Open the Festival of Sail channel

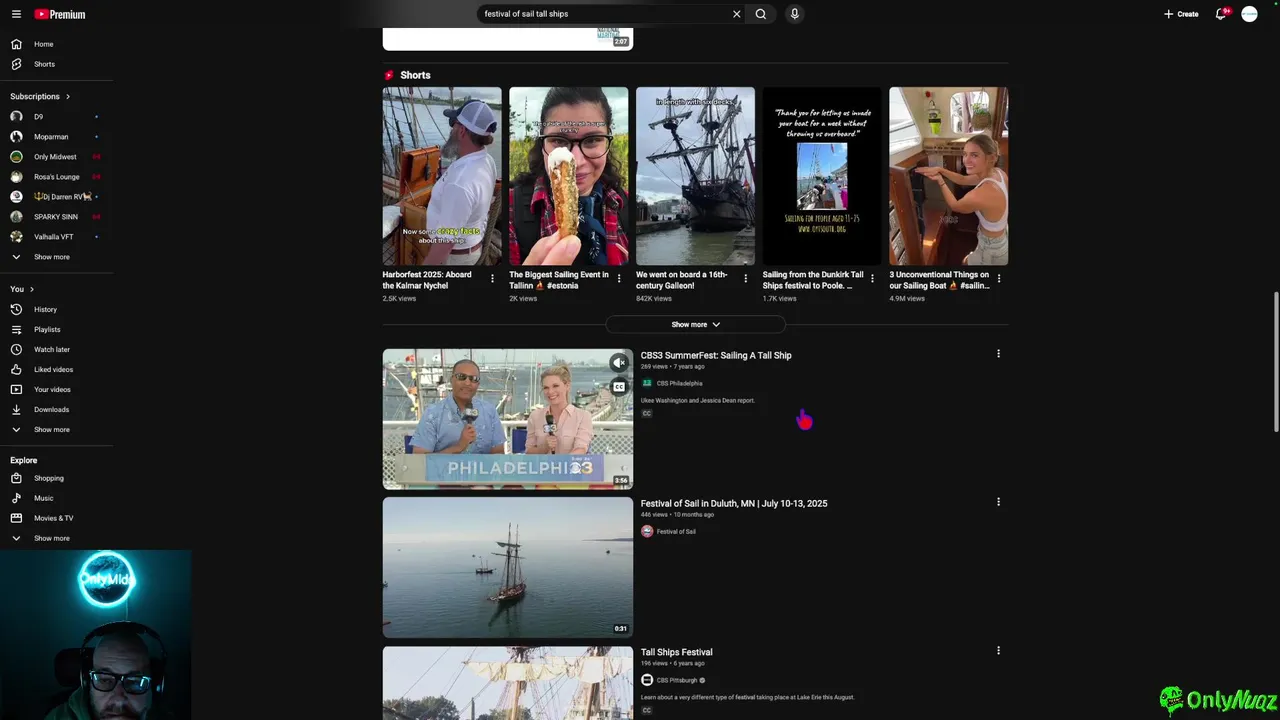coord(676,532)
